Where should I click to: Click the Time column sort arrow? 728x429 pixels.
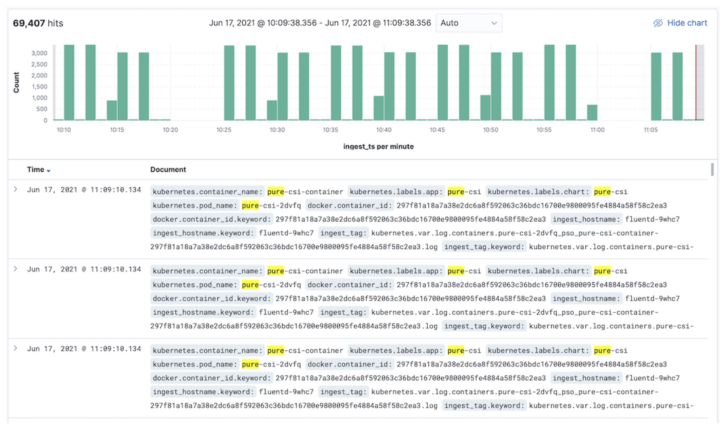[48, 171]
